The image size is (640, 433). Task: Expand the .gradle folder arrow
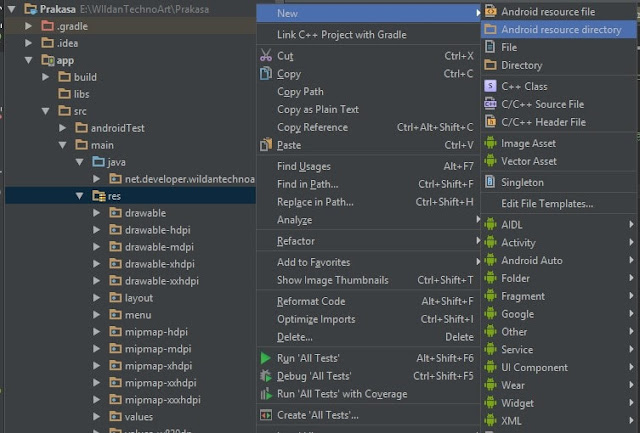[29, 26]
